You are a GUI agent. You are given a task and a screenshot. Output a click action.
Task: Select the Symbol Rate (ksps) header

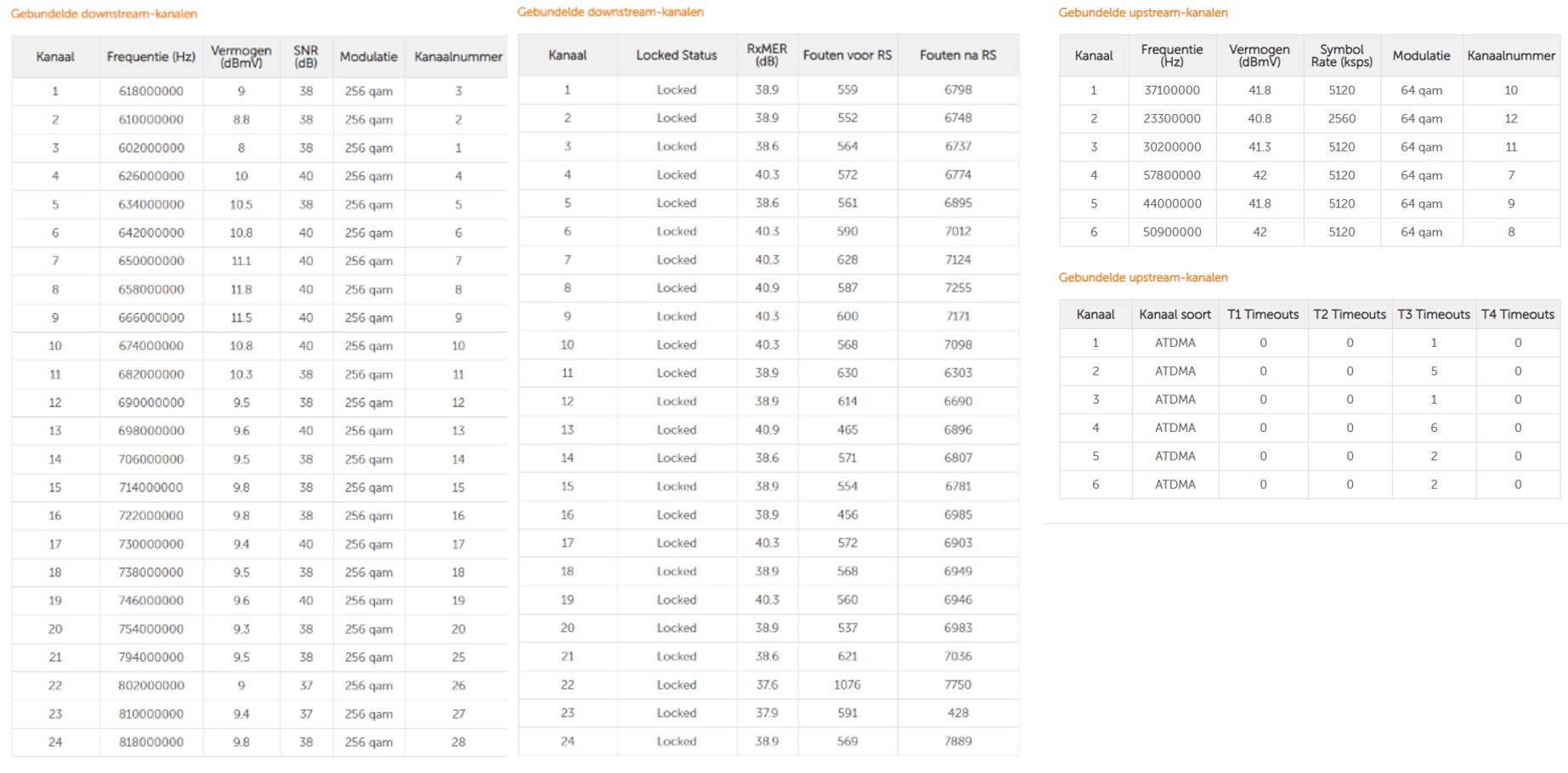tap(1341, 56)
